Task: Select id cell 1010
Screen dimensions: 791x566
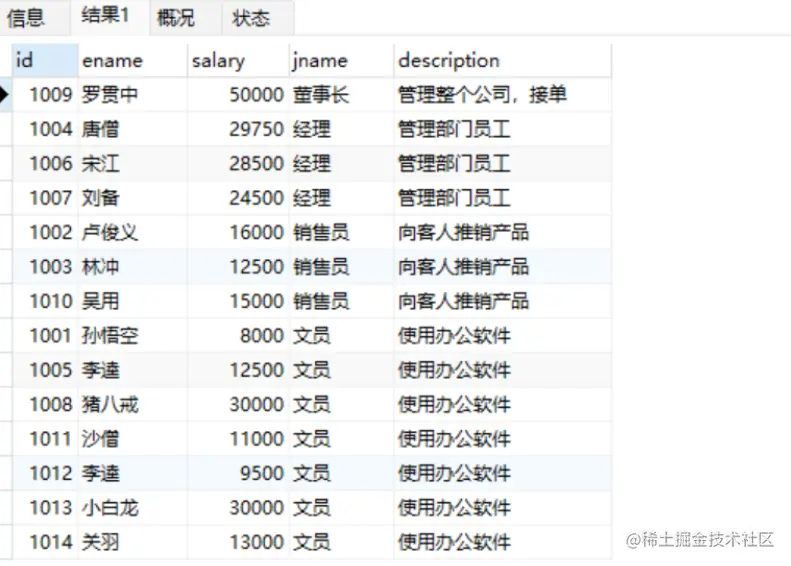Action: pos(45,301)
